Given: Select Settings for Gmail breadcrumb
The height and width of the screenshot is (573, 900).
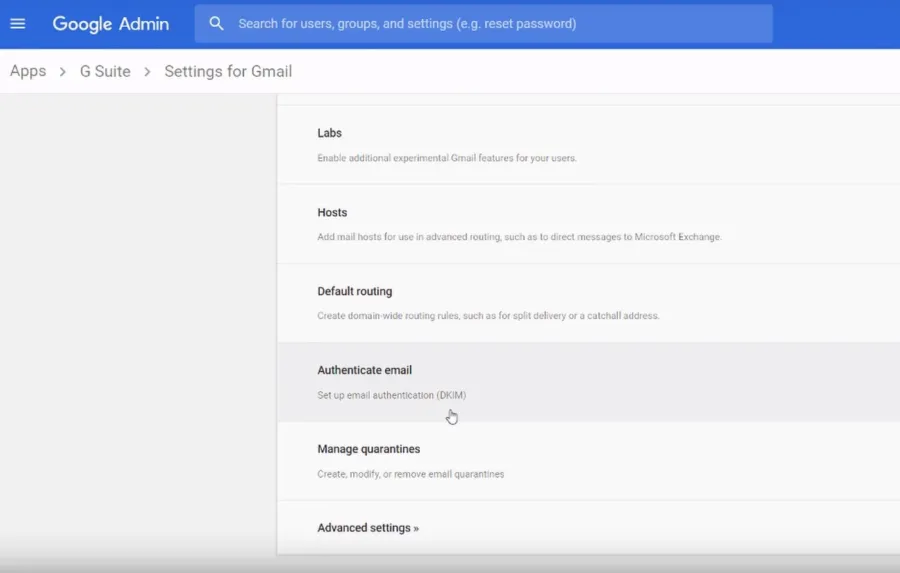Looking at the screenshot, I should coord(228,71).
